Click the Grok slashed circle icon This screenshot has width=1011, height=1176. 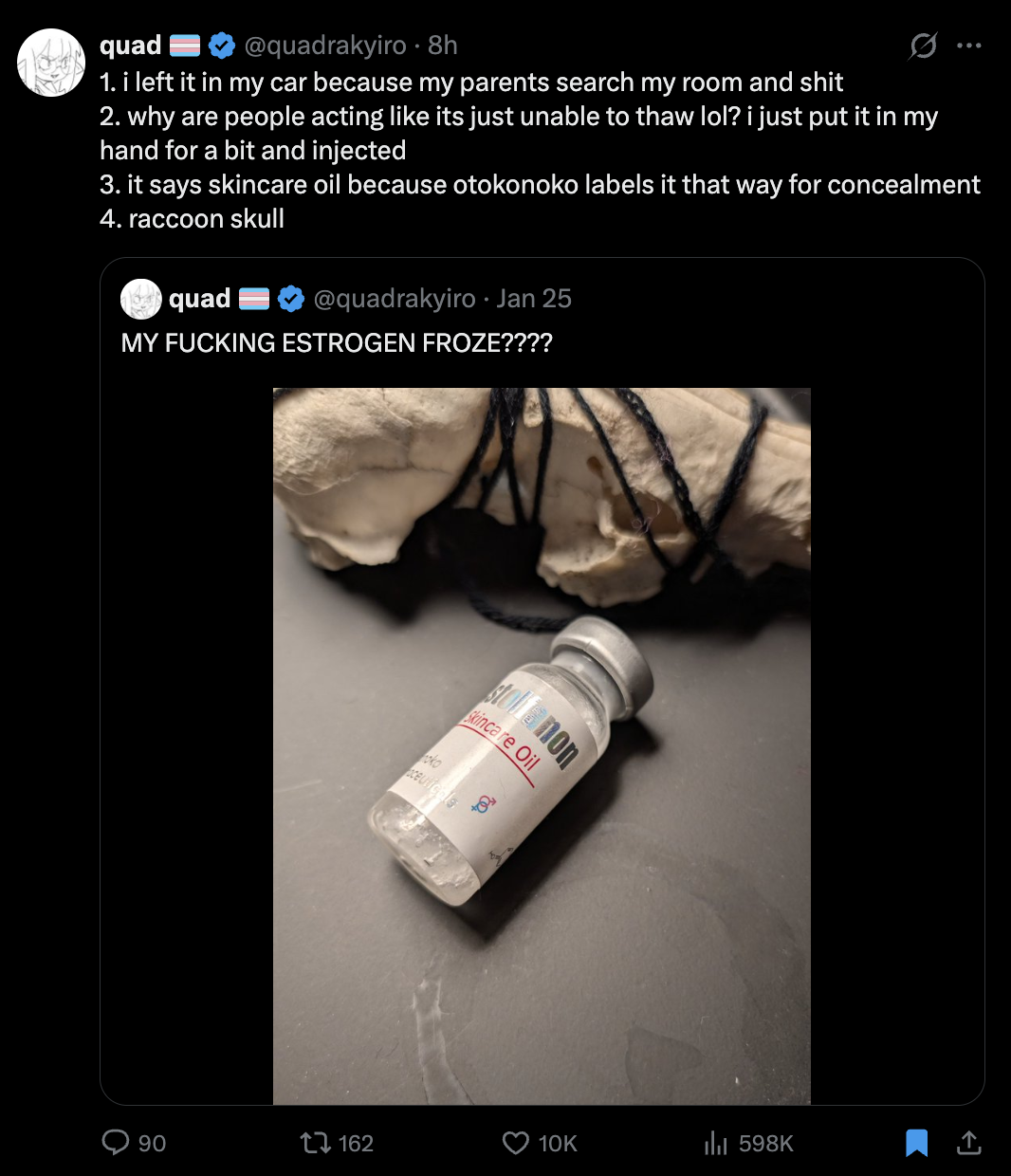tap(923, 45)
